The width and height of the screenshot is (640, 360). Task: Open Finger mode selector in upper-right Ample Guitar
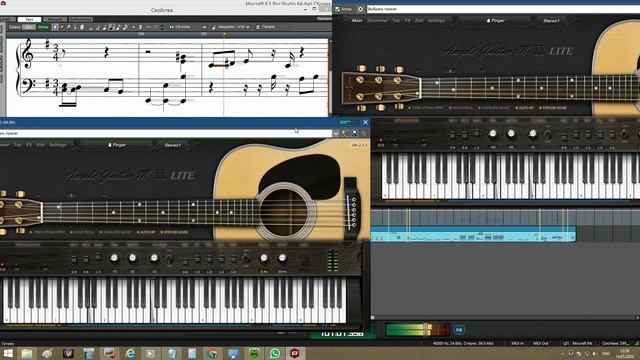coord(496,20)
